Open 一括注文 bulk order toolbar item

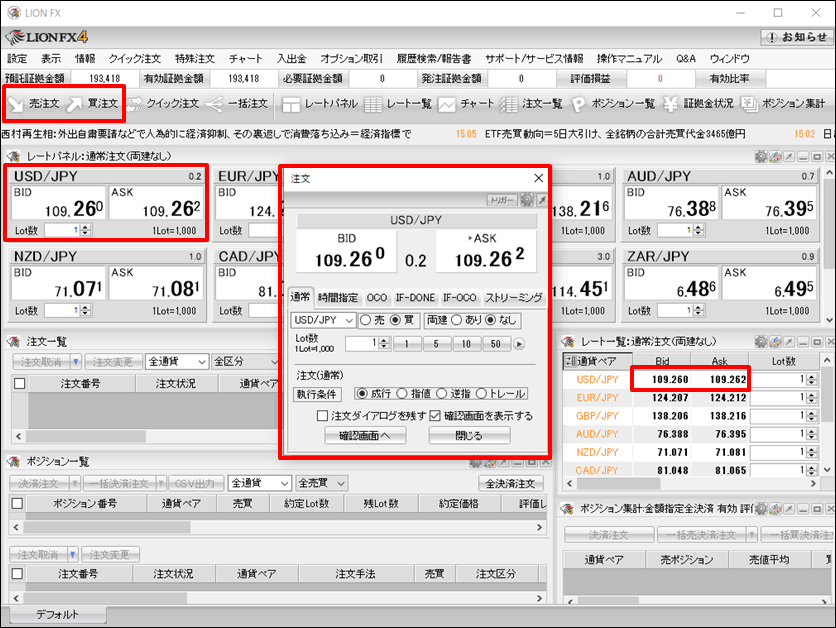tap(236, 103)
